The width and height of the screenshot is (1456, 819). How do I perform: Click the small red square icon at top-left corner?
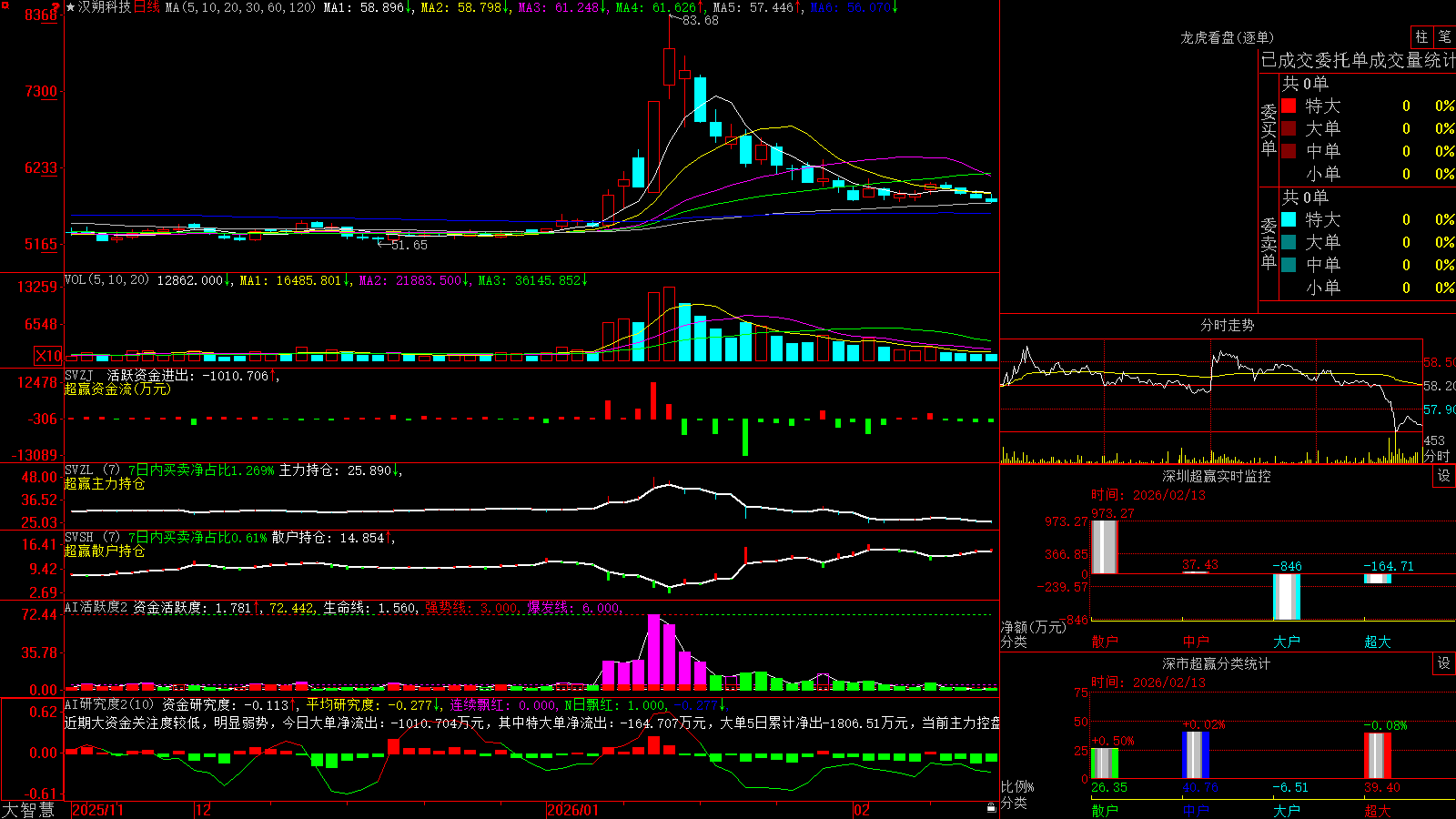click(5, 5)
